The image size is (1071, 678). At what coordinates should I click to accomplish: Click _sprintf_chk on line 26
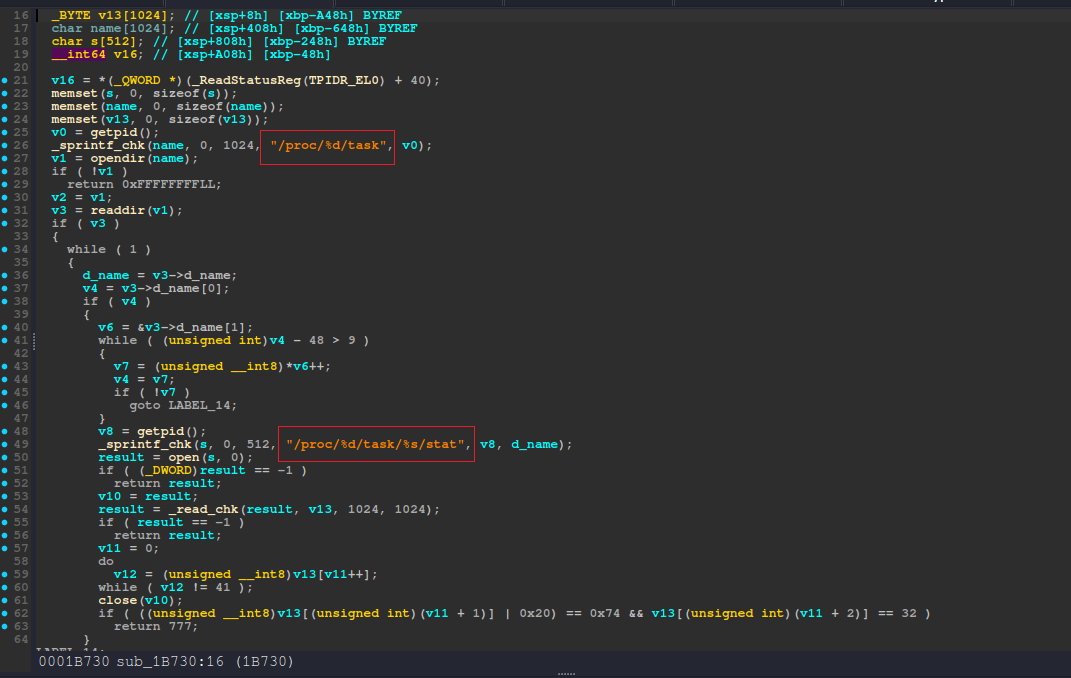(x=98, y=145)
